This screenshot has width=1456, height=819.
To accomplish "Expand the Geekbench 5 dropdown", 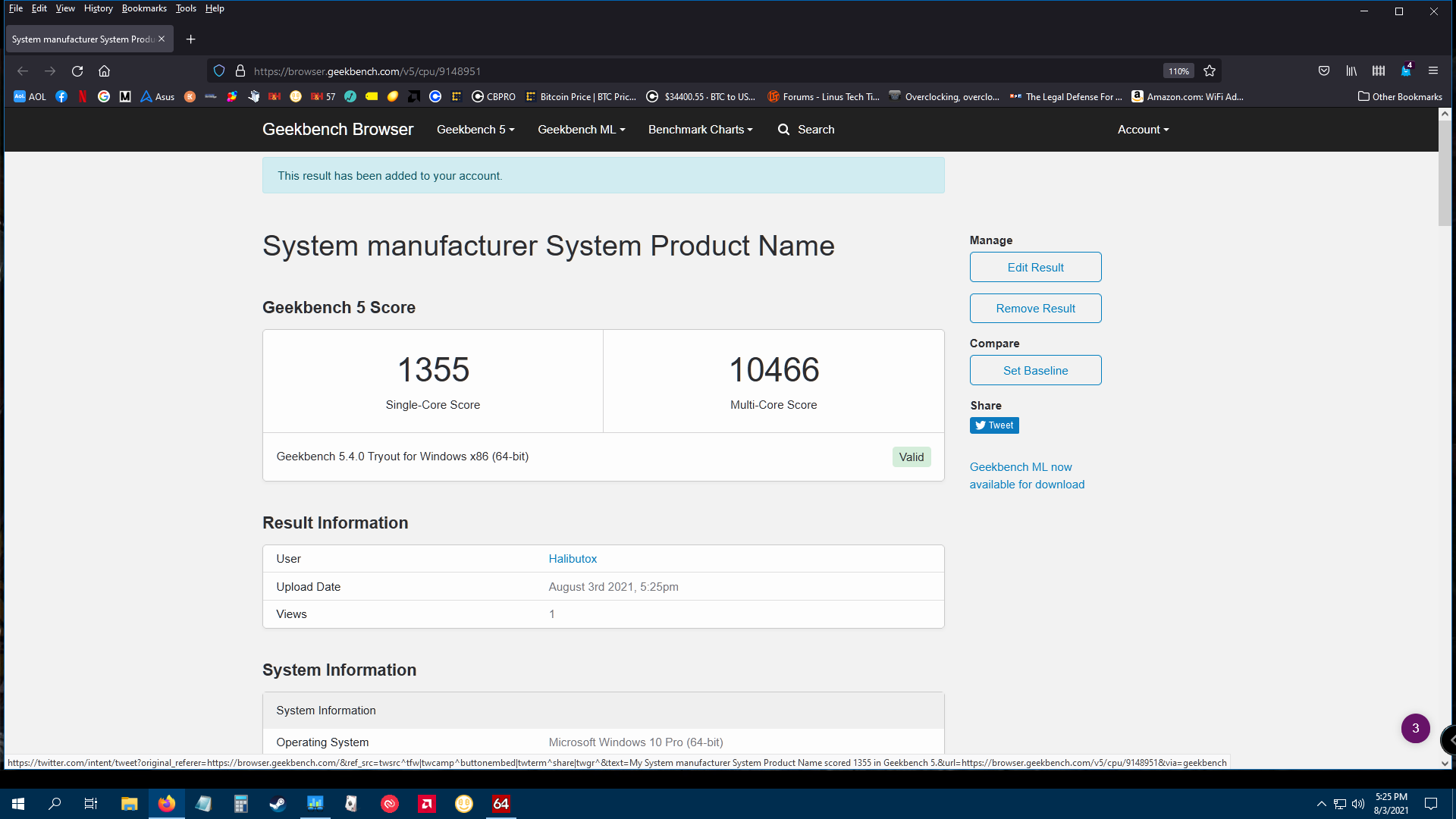I will point(475,130).
